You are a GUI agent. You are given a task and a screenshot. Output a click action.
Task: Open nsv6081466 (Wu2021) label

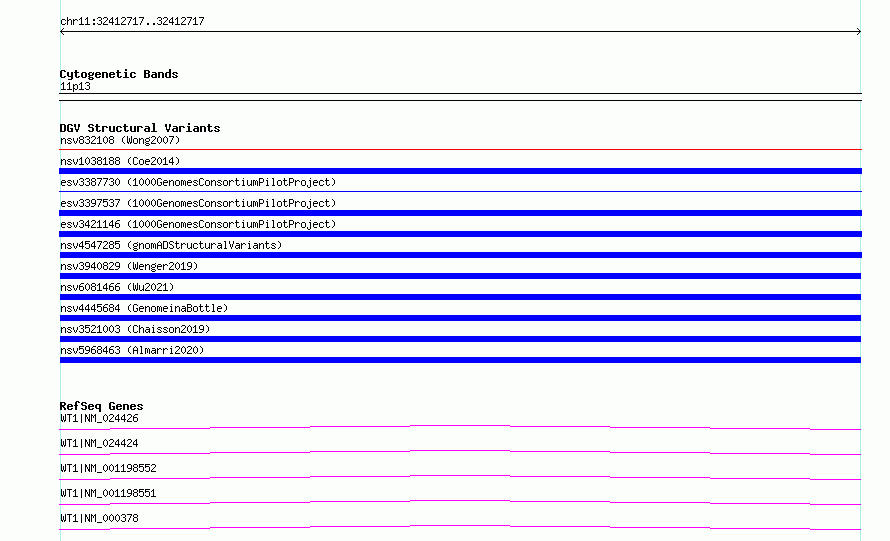click(x=117, y=287)
